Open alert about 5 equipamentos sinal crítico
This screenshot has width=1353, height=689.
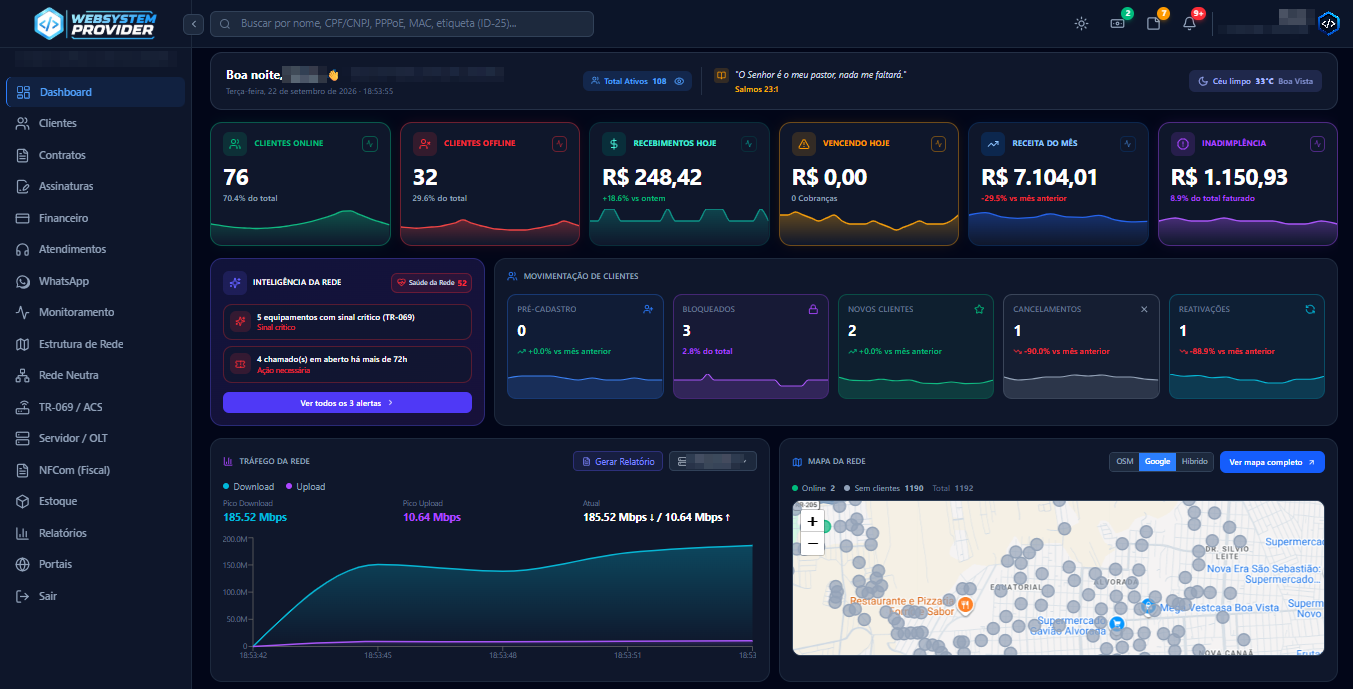click(347, 322)
